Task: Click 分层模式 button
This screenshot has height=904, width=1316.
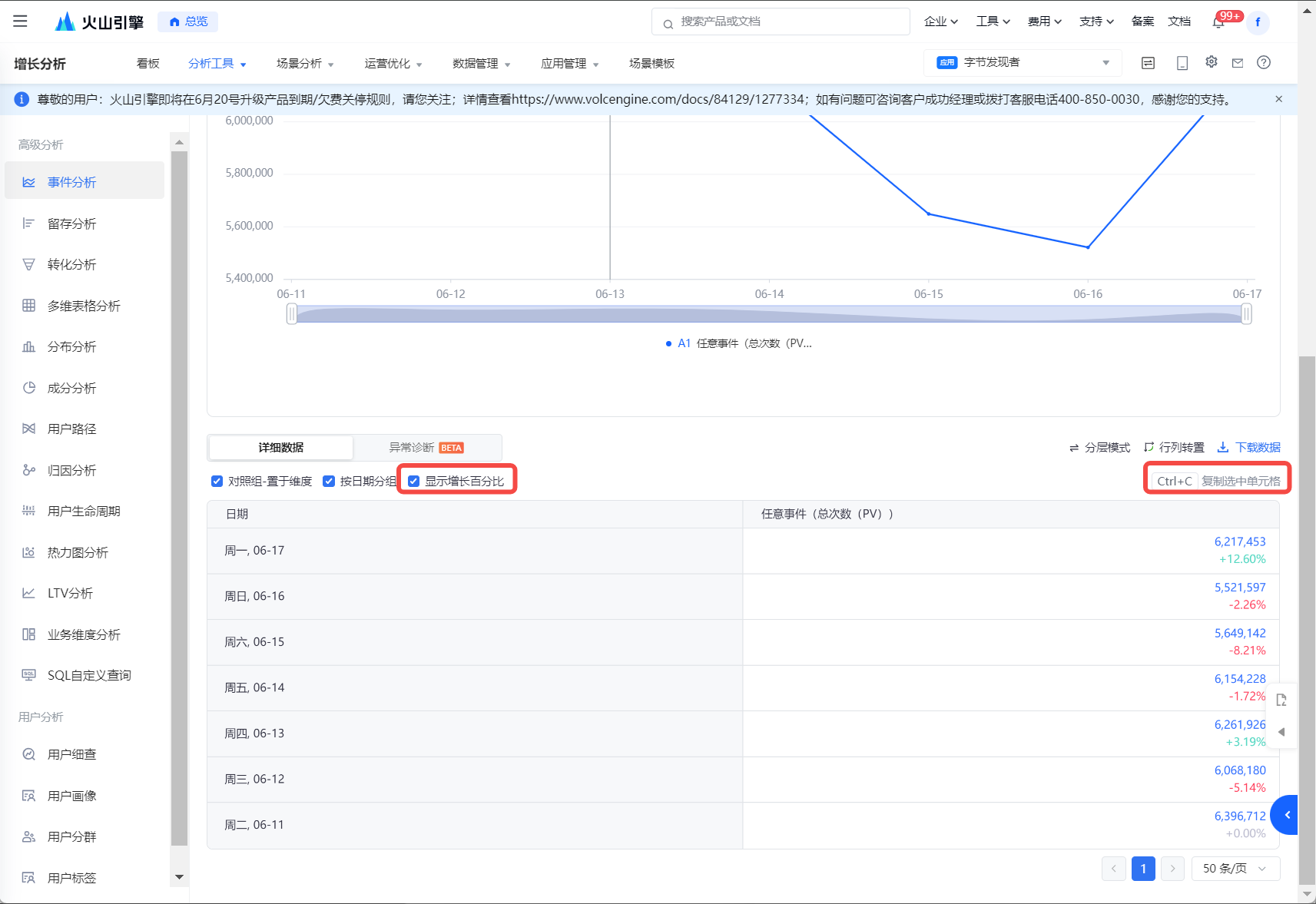Action: click(1099, 448)
